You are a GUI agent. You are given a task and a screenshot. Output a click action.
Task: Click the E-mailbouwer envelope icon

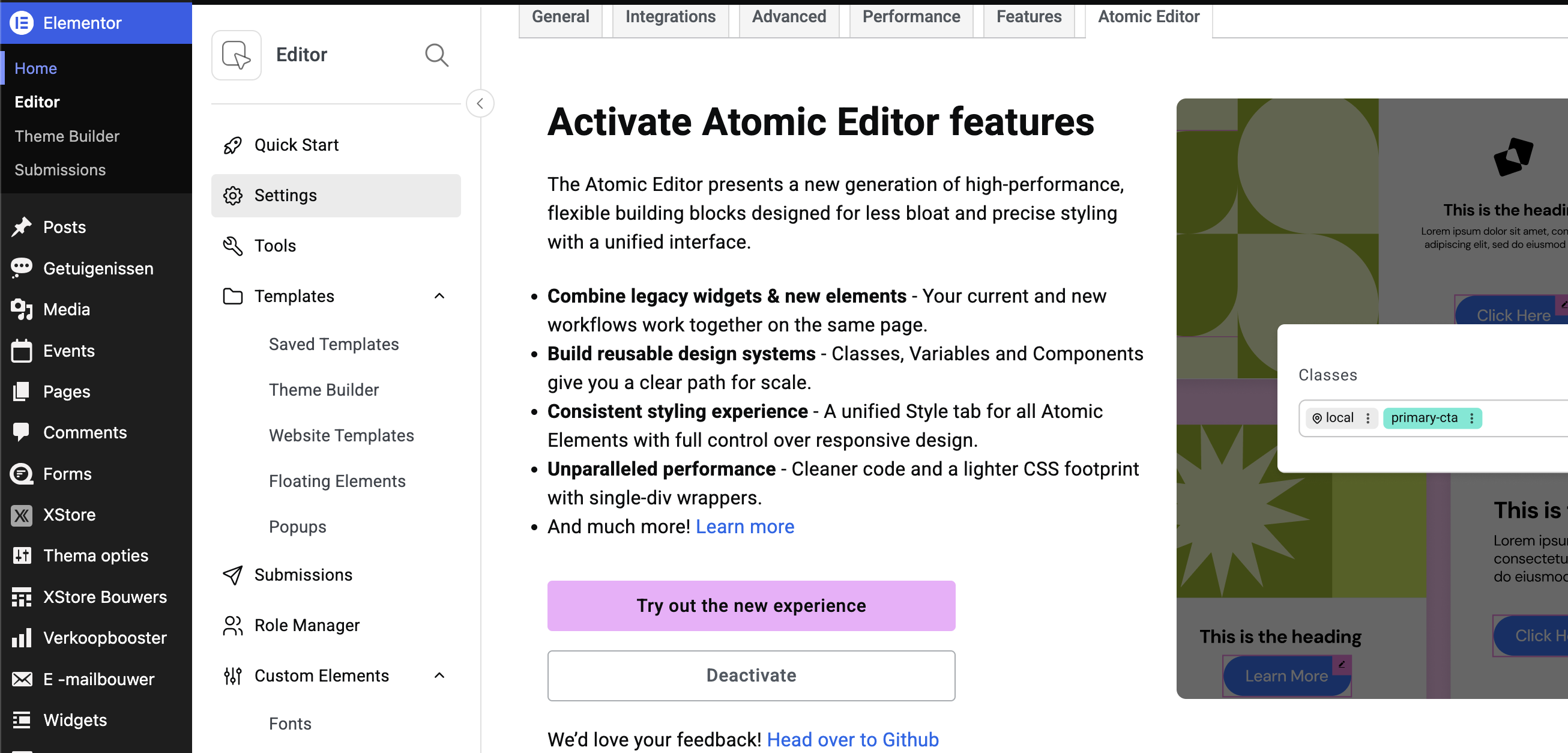(22, 679)
